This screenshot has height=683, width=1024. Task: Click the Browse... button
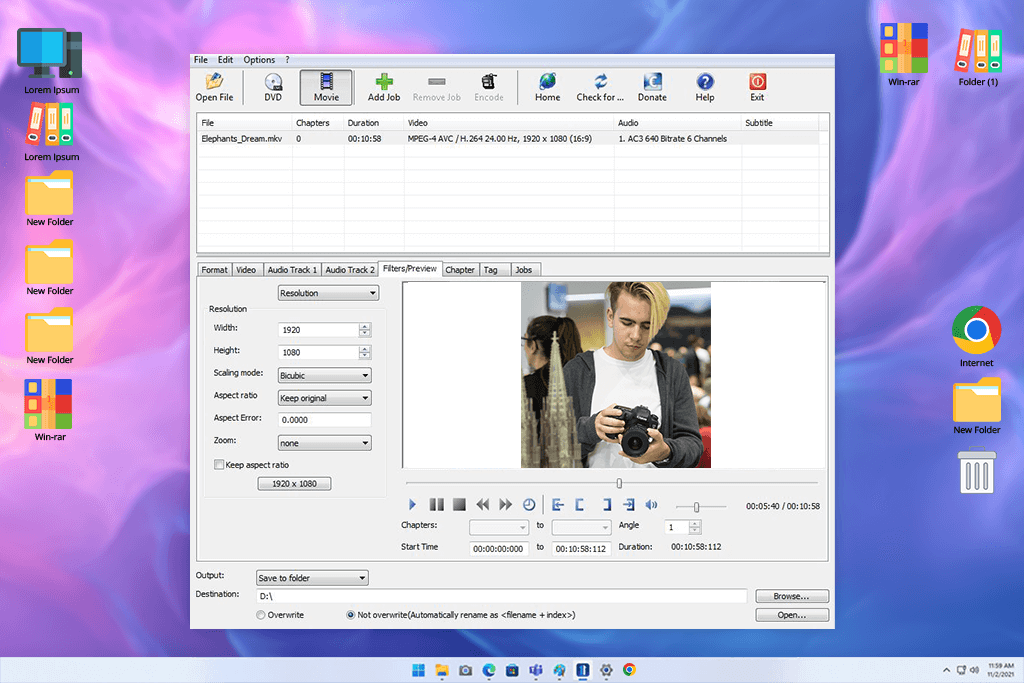(792, 596)
